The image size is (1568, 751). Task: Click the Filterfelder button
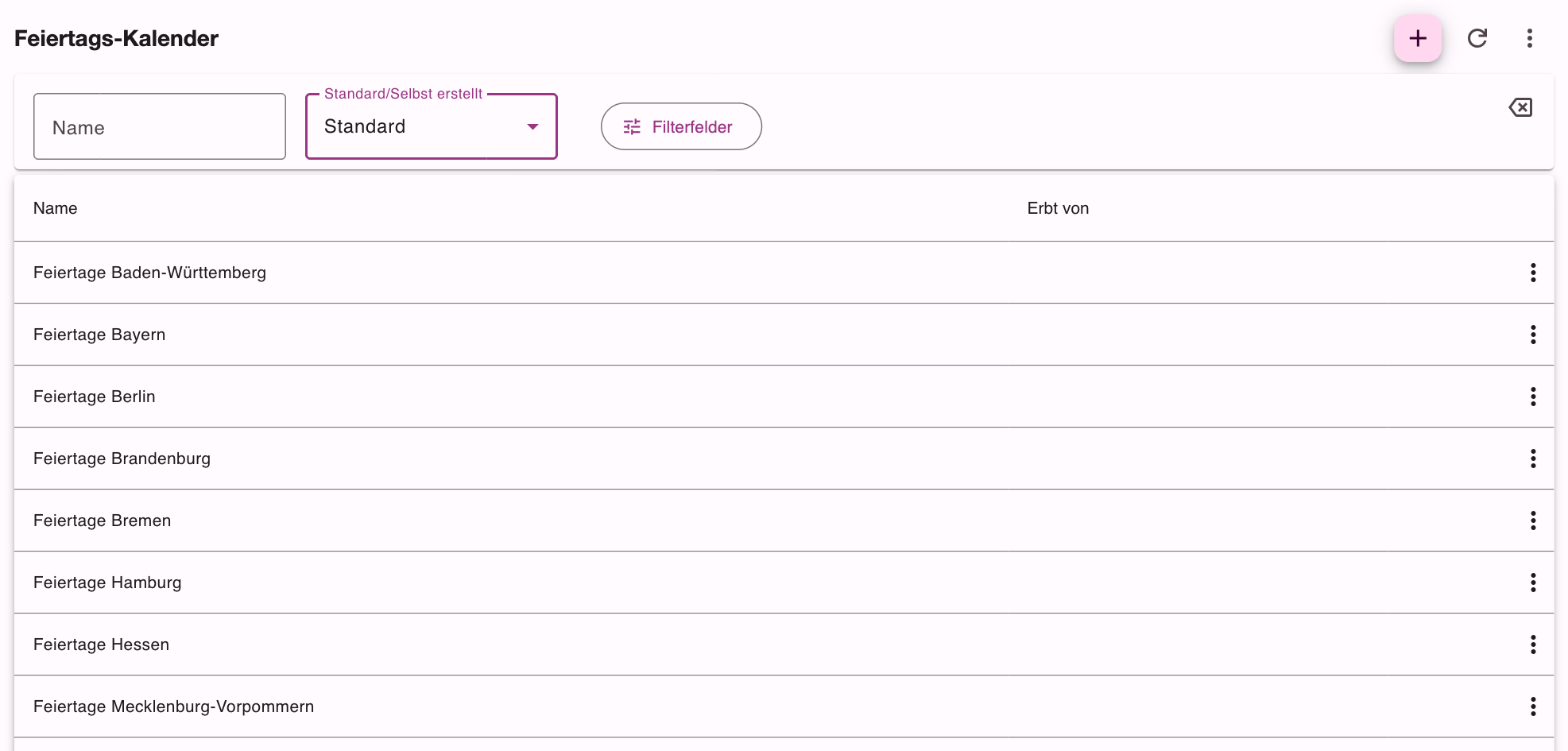(681, 126)
